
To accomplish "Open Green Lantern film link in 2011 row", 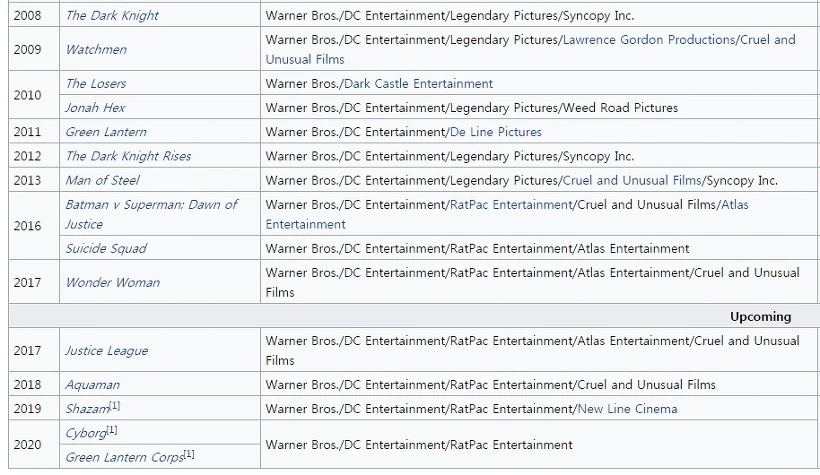I will (x=106, y=132).
